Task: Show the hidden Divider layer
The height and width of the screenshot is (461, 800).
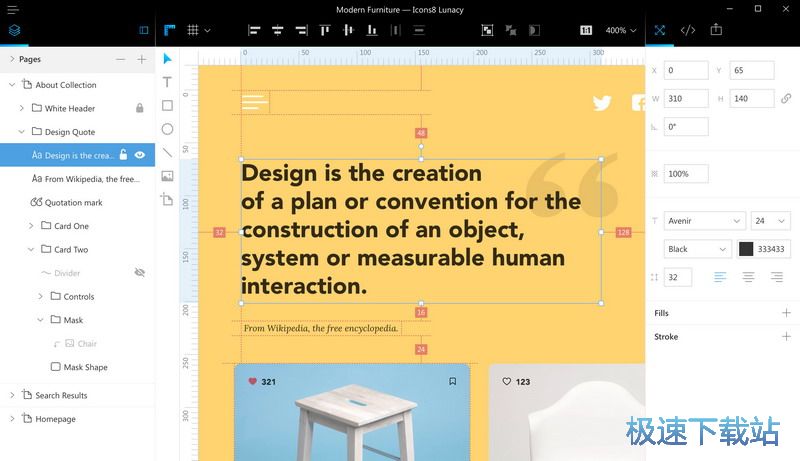Action: (x=140, y=273)
